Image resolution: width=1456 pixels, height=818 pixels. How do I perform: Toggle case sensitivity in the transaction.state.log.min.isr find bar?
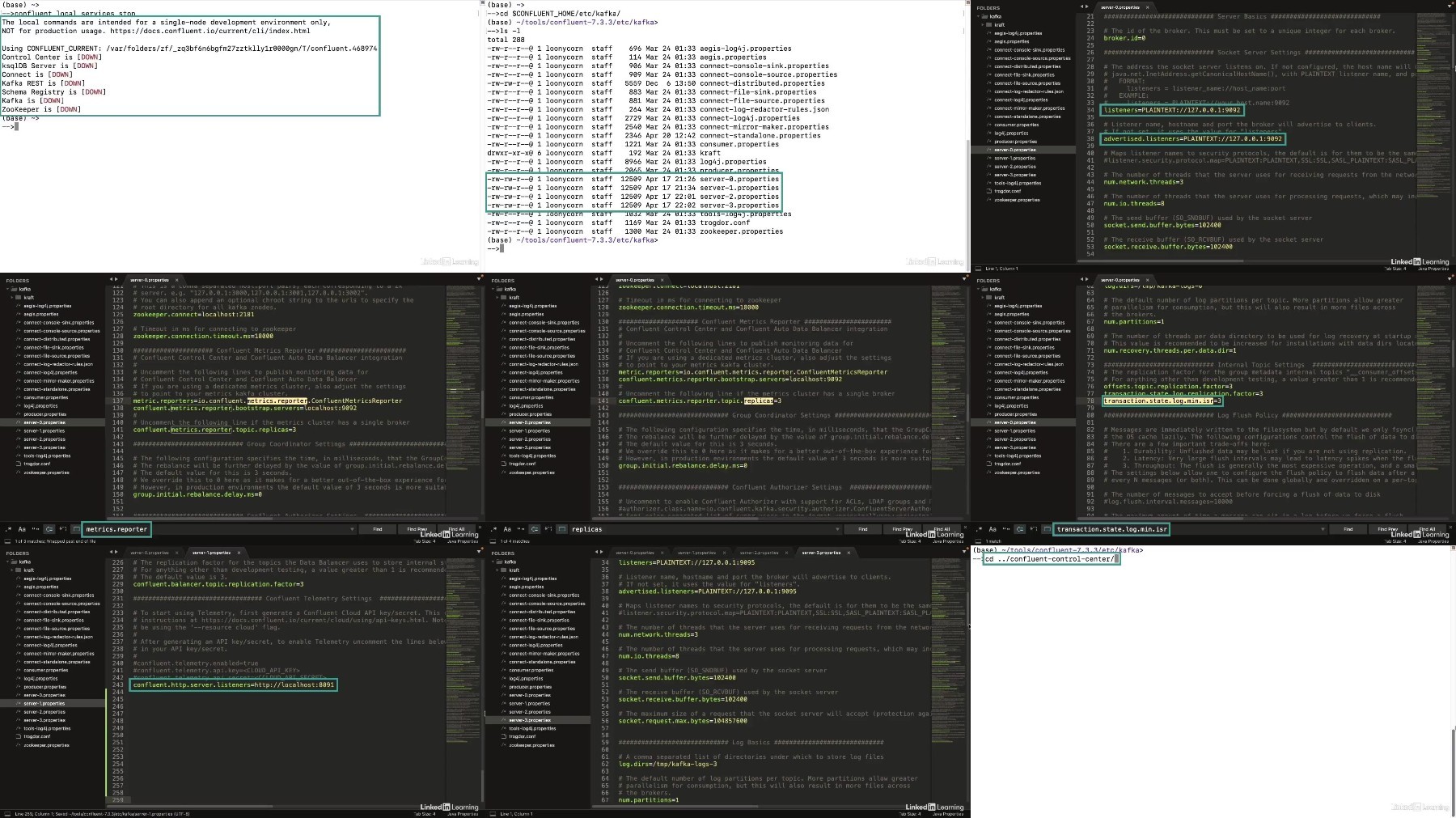coord(993,529)
